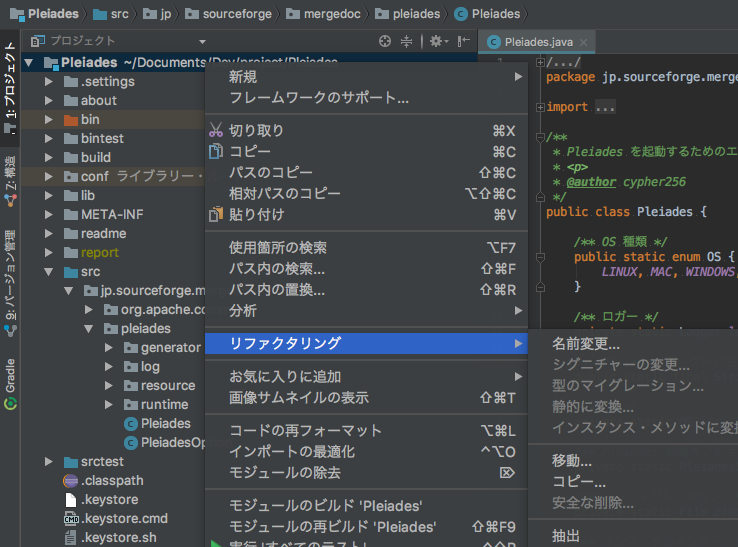Open the 1: プロジェクト side tool window
The height and width of the screenshot is (547, 738).
point(10,88)
